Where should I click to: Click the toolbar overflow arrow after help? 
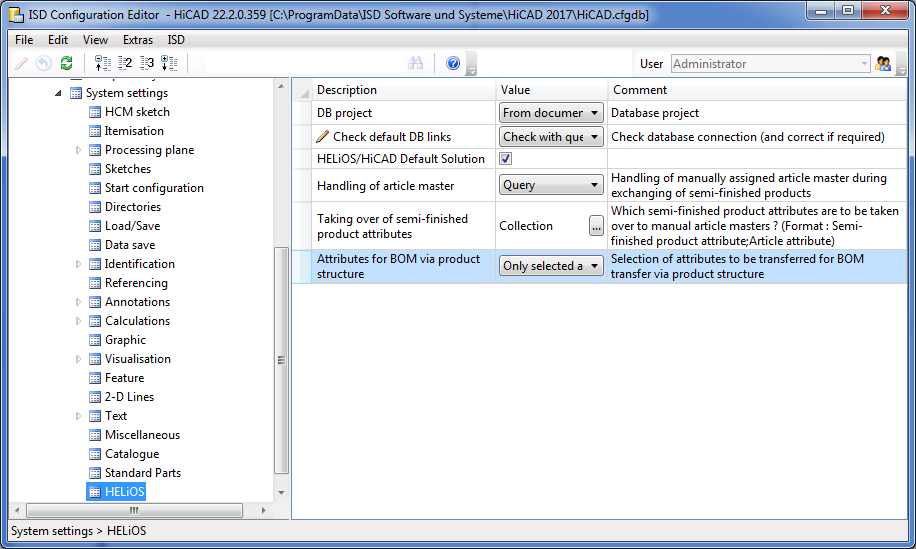472,64
